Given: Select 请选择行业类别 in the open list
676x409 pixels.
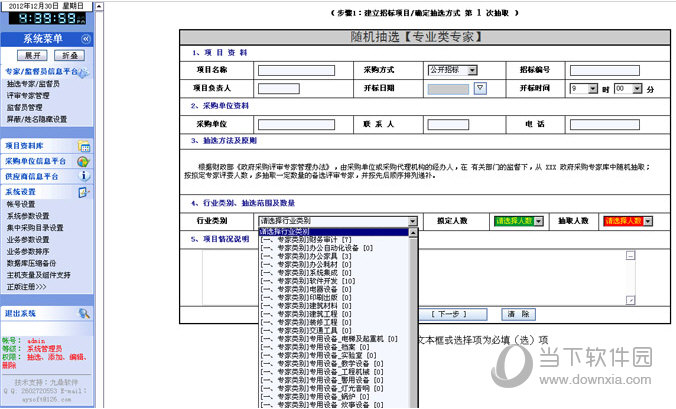Looking at the screenshot, I should click(x=334, y=232).
